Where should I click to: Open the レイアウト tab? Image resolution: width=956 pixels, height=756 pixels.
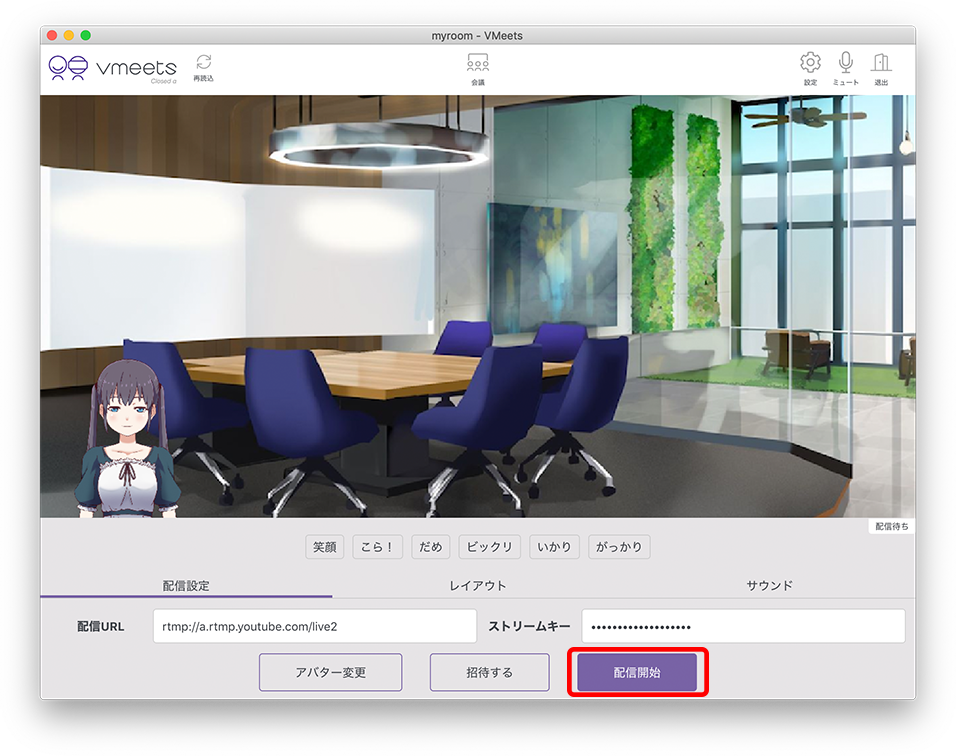coord(478,586)
